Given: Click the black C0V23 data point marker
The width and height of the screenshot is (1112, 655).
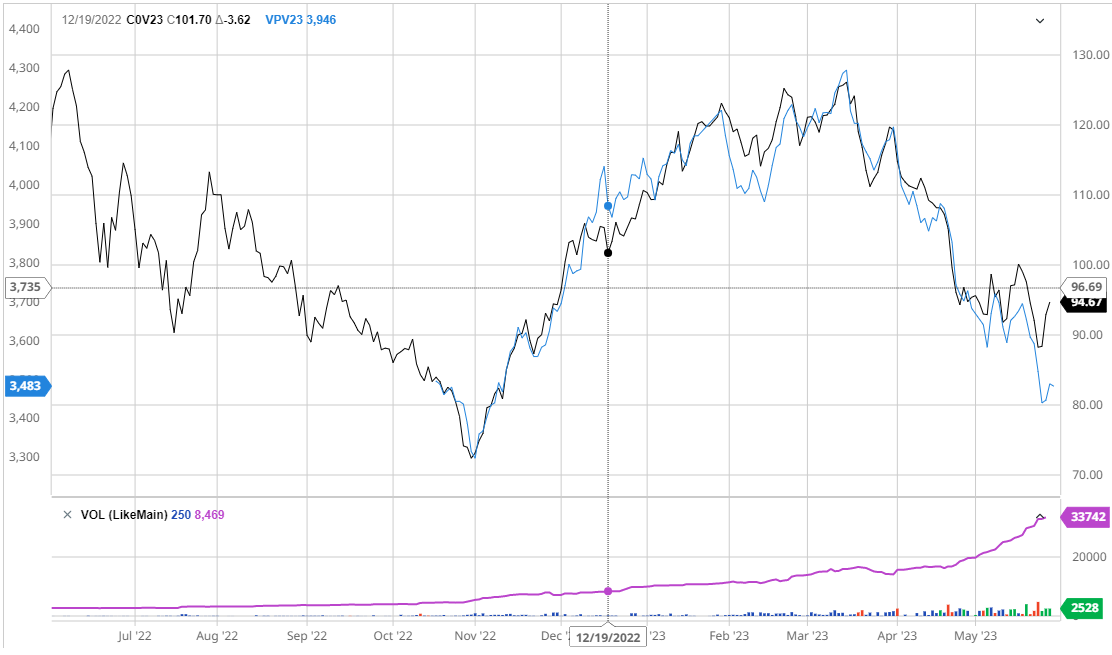Looking at the screenshot, I should pyautogui.click(x=608, y=252).
